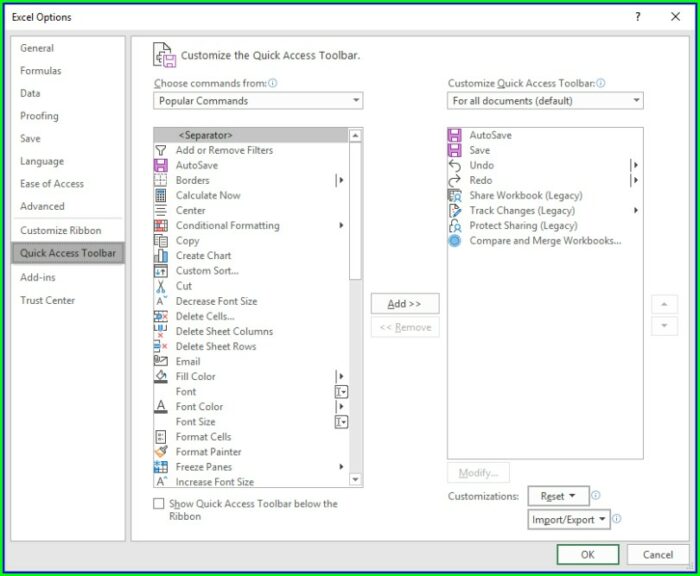
Task: Expand the Track Changes (Legacy) submenu arrow
Action: click(636, 210)
